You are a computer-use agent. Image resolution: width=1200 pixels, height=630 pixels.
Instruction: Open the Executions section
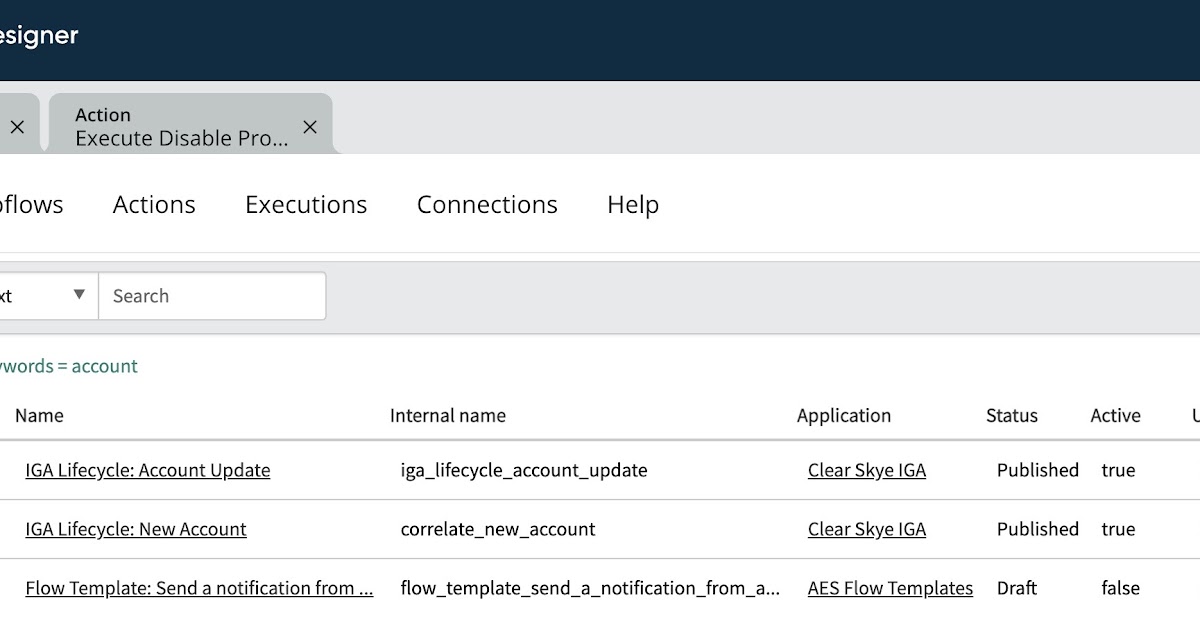(x=306, y=204)
